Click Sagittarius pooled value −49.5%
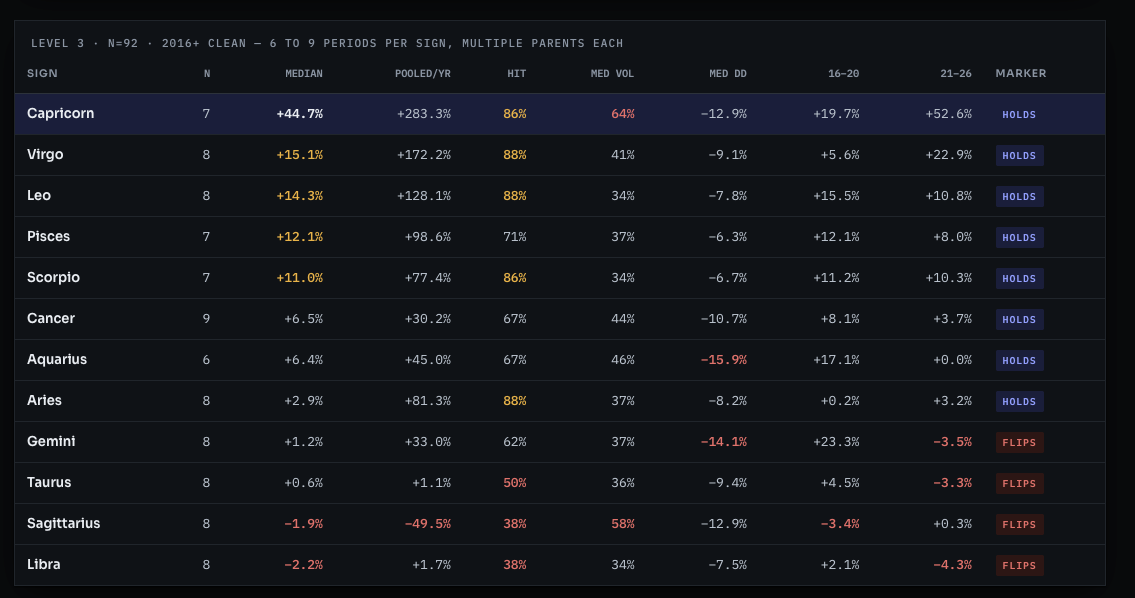The width and height of the screenshot is (1135, 598). (x=427, y=523)
